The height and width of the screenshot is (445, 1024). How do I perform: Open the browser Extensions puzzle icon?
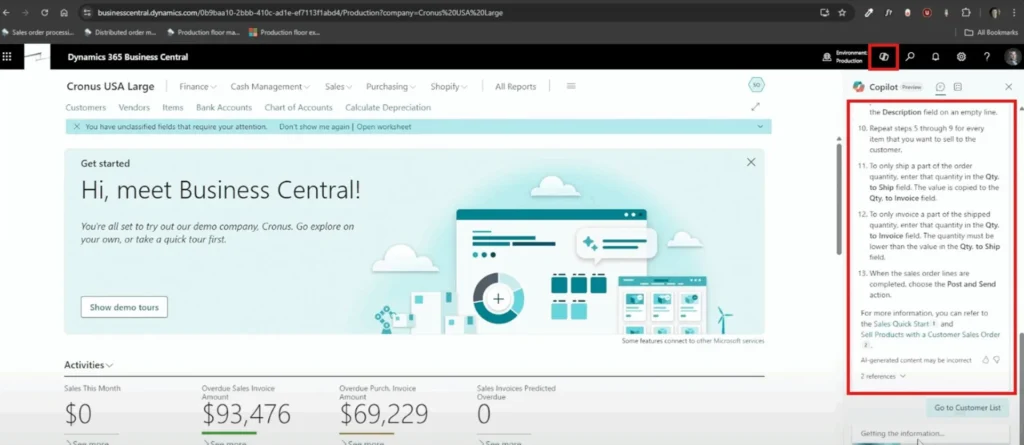pyautogui.click(x=967, y=12)
